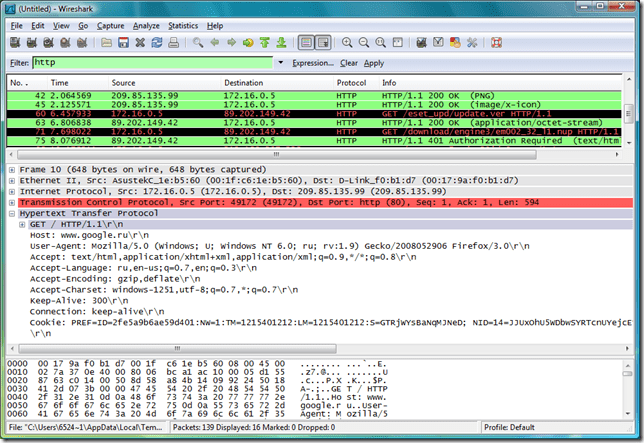Click the Apply filter button
Image resolution: width=644 pixels, height=443 pixels.
point(374,63)
